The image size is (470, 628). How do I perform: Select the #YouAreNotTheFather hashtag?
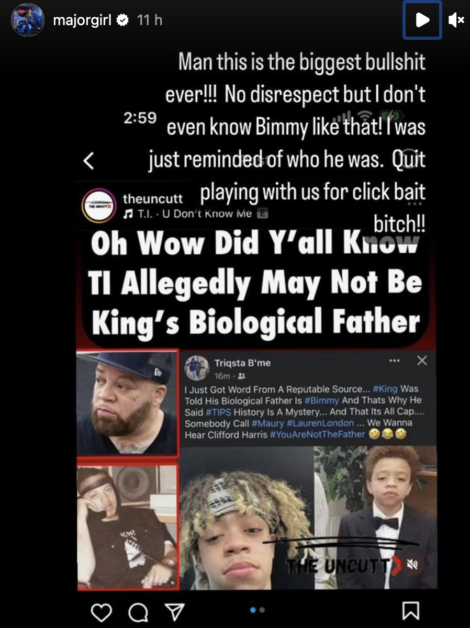click(x=317, y=435)
